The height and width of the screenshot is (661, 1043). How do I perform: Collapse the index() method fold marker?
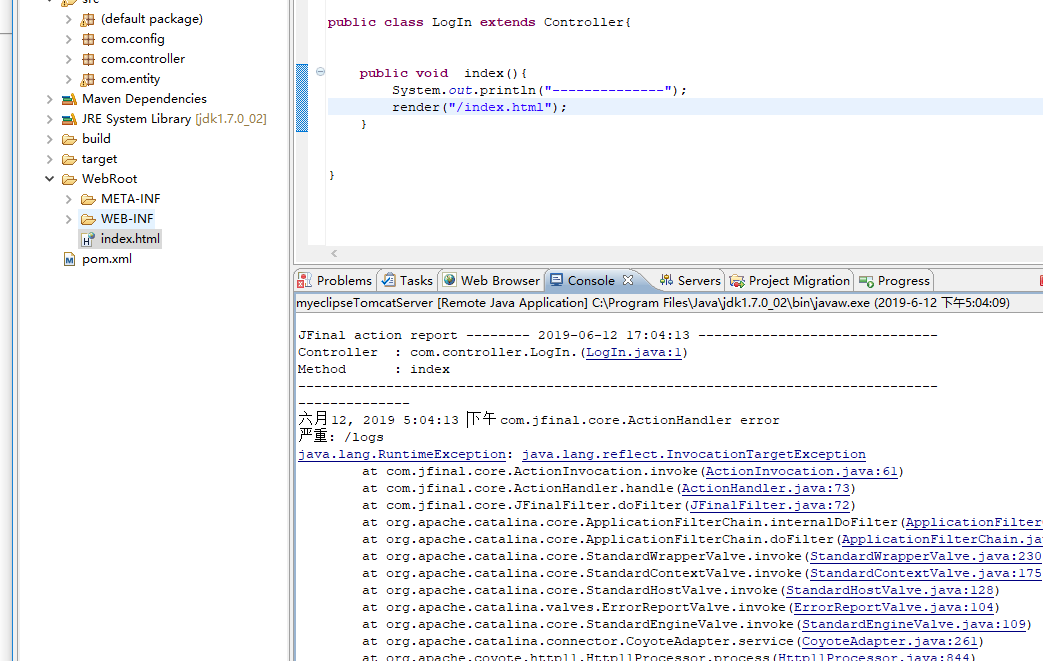pyautogui.click(x=320, y=72)
